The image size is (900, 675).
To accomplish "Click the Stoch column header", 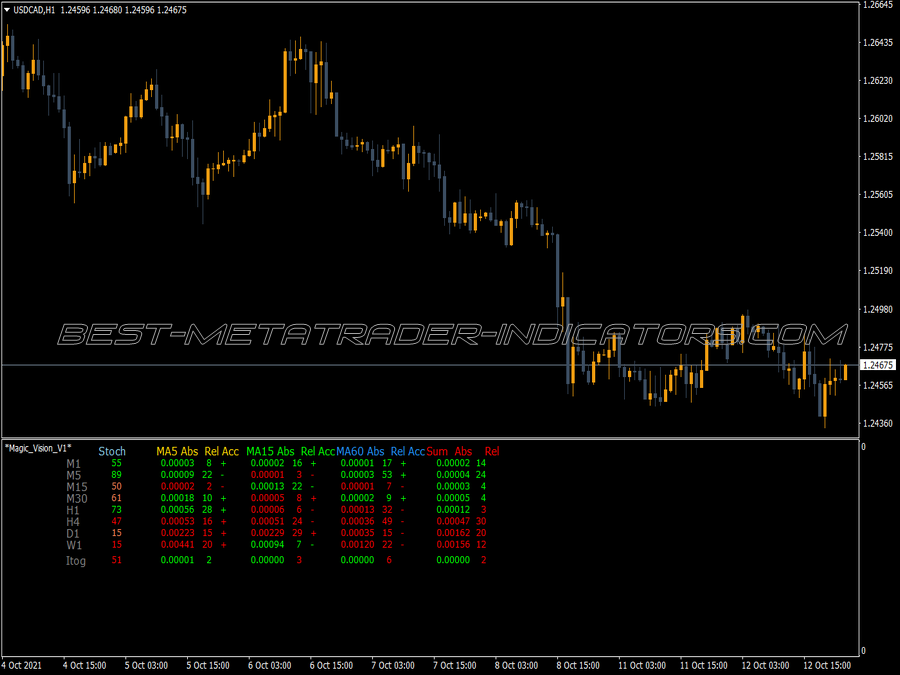I will [112, 452].
